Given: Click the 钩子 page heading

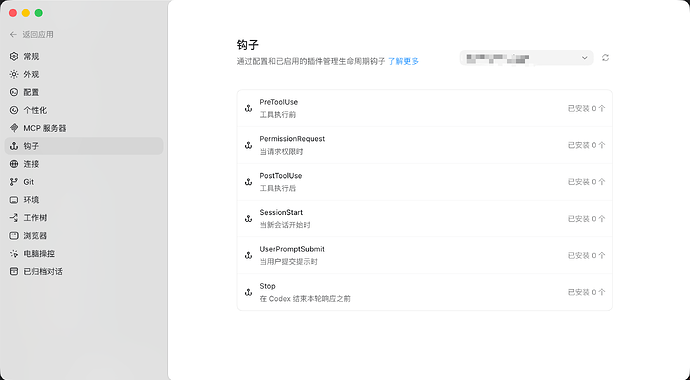Looking at the screenshot, I should pyautogui.click(x=248, y=45).
